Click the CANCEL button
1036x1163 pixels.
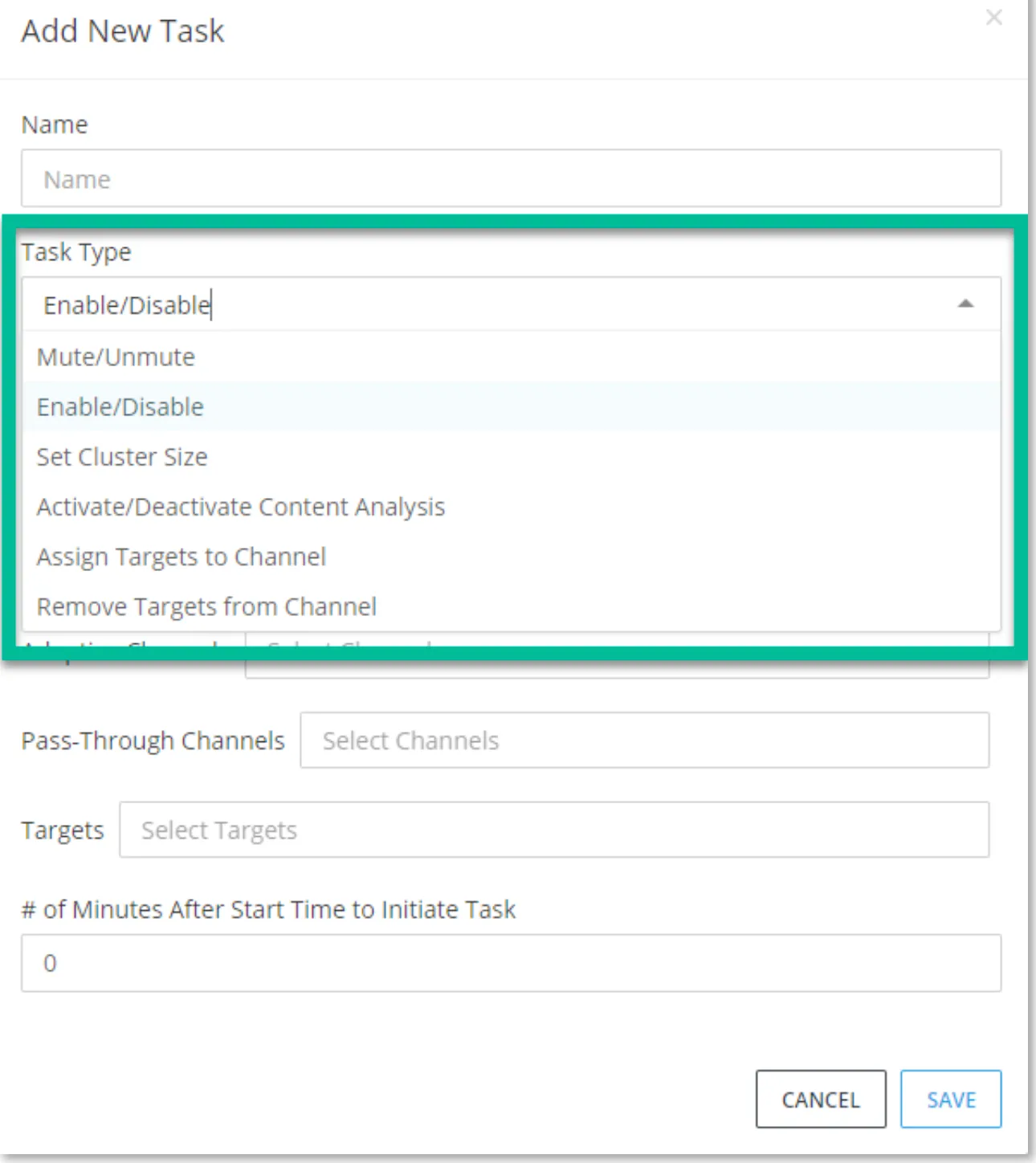point(821,1099)
